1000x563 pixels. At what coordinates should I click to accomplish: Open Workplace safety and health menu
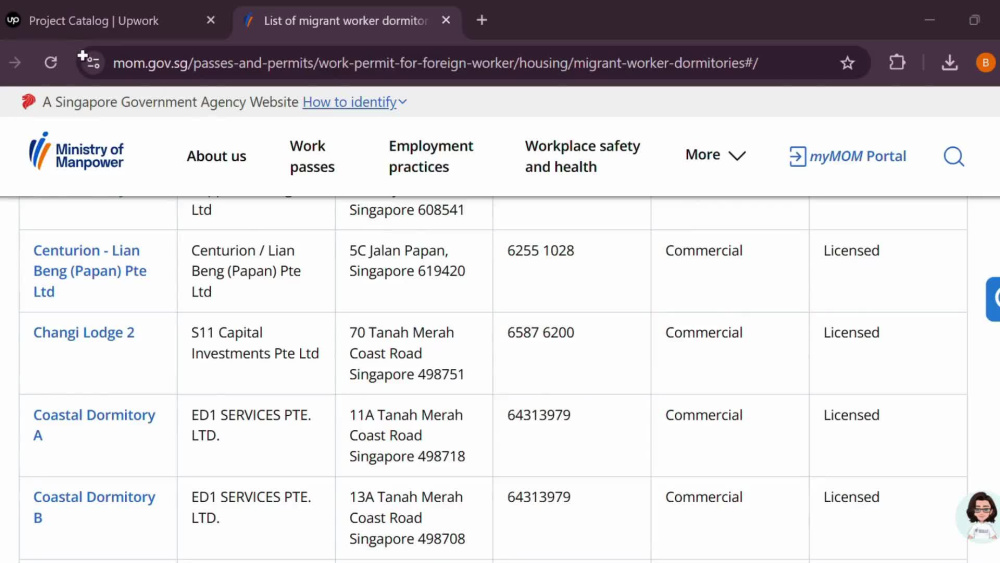(582, 156)
